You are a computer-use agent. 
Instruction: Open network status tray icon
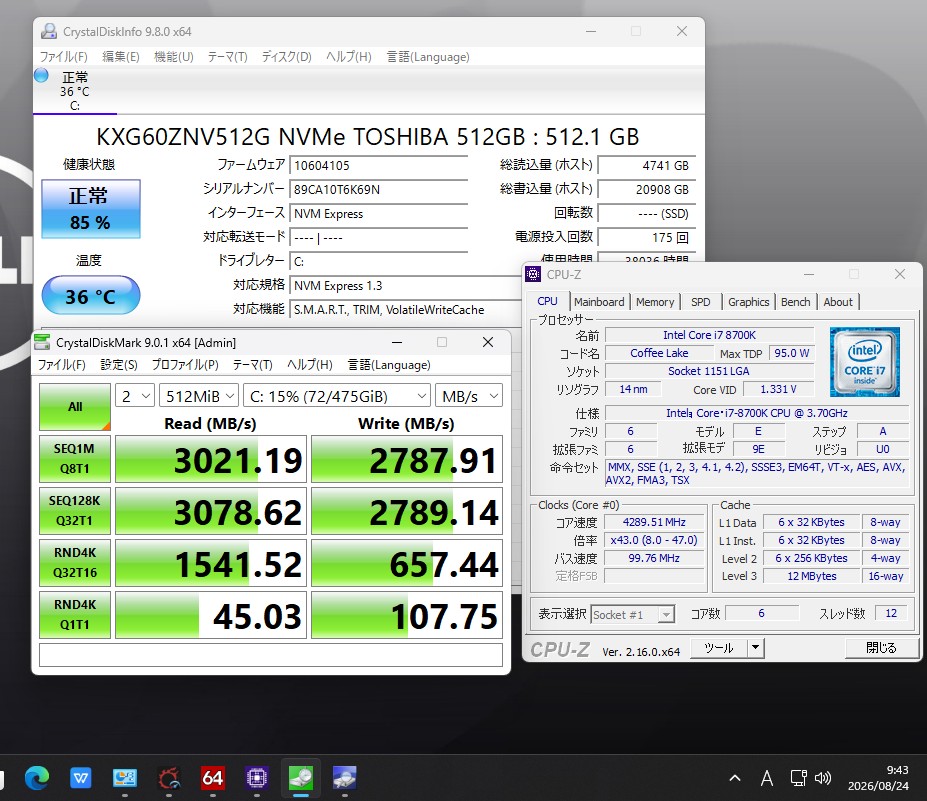[799, 778]
